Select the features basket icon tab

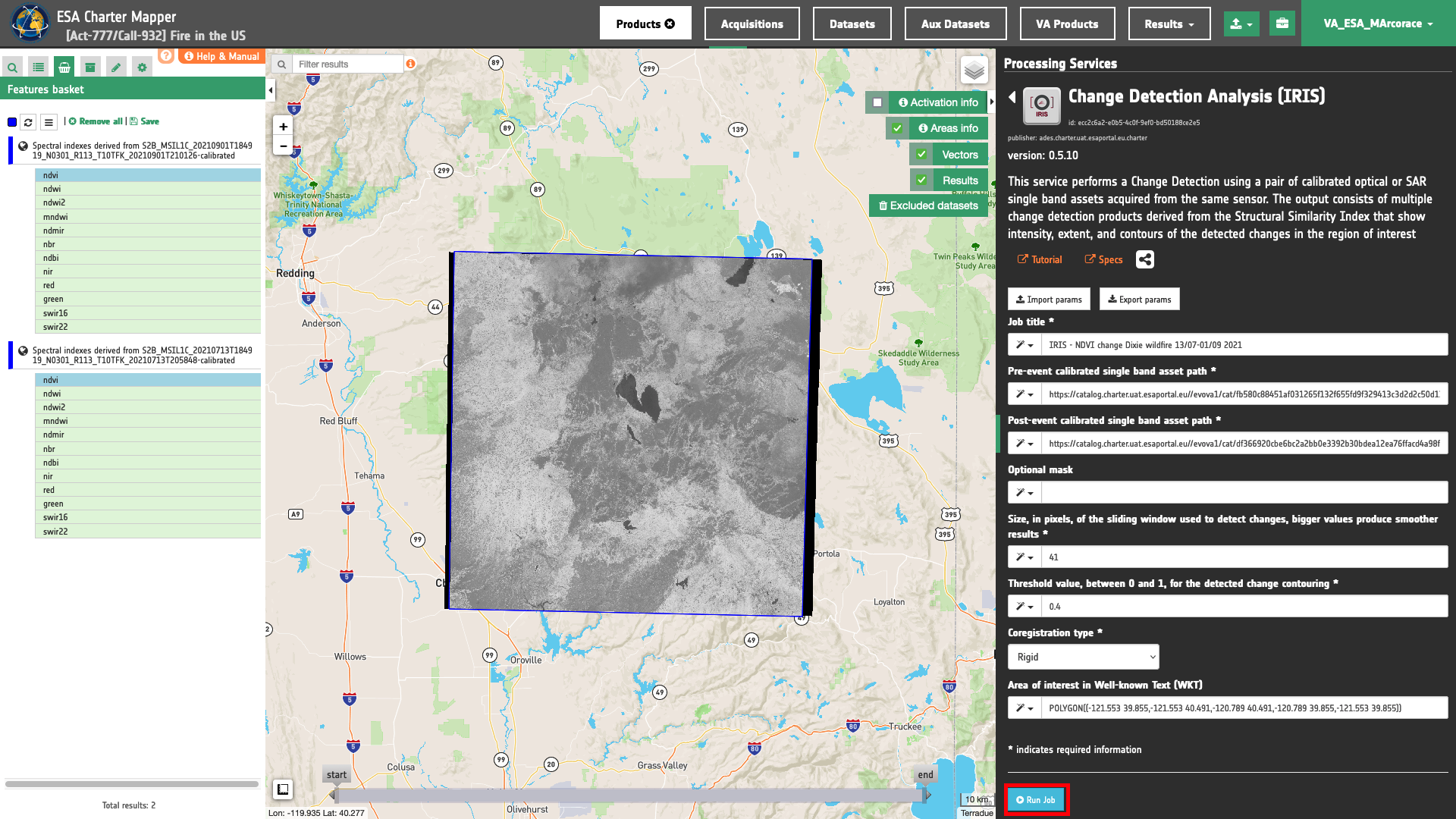pyautogui.click(x=64, y=67)
